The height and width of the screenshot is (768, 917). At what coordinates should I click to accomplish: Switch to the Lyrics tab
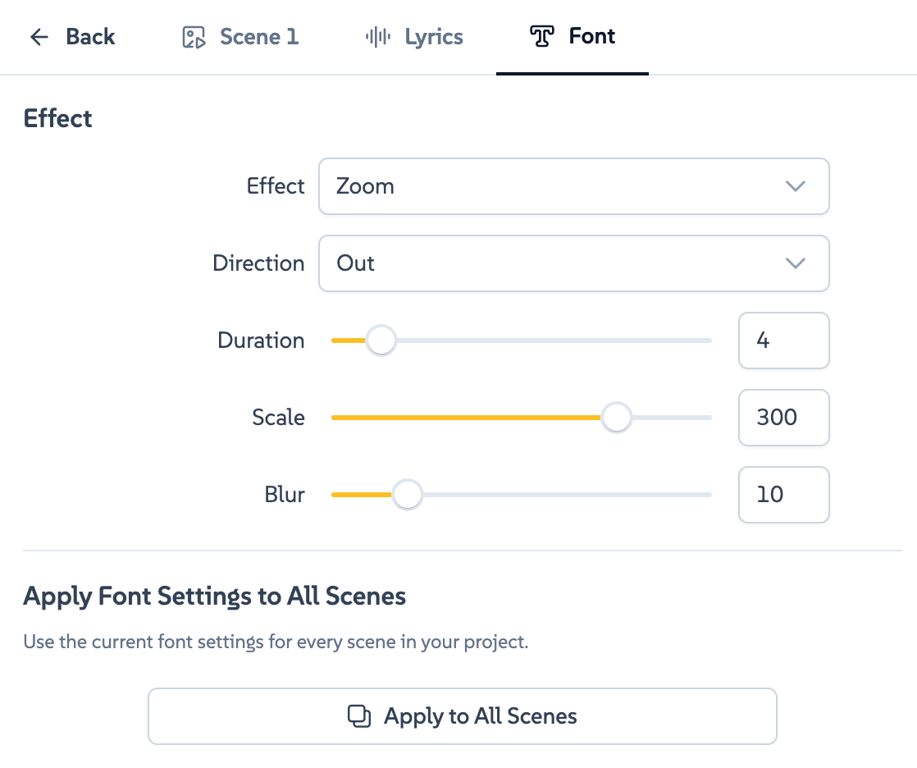pos(414,37)
